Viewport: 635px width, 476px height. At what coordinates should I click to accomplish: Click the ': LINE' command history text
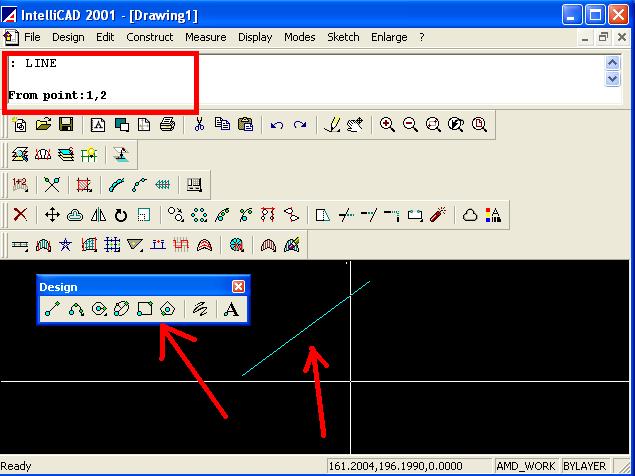pyautogui.click(x=33, y=63)
